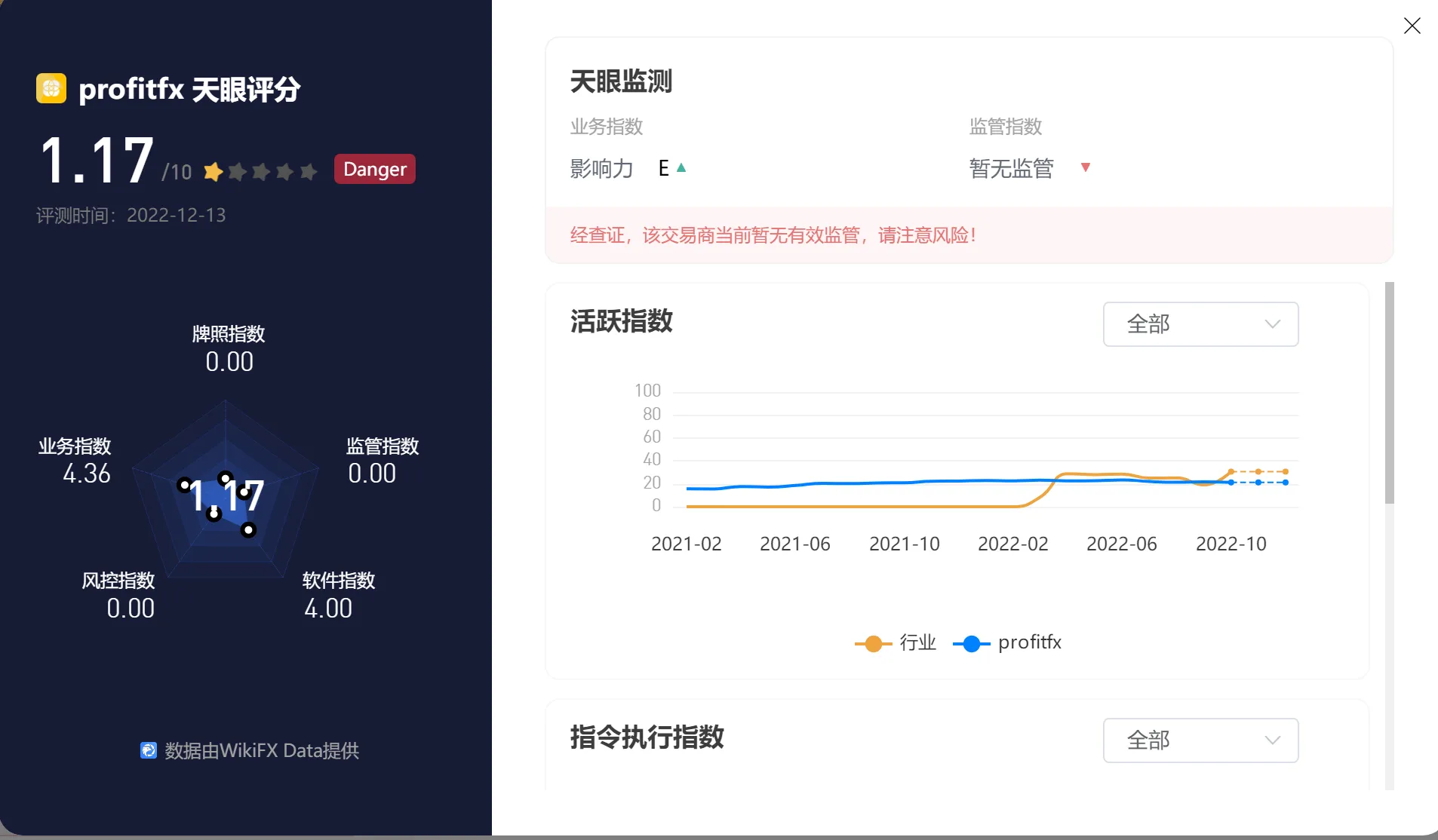This screenshot has width=1438, height=840.
Task: Click the 业务指数 column header in 天眼监测
Action: pos(607,127)
